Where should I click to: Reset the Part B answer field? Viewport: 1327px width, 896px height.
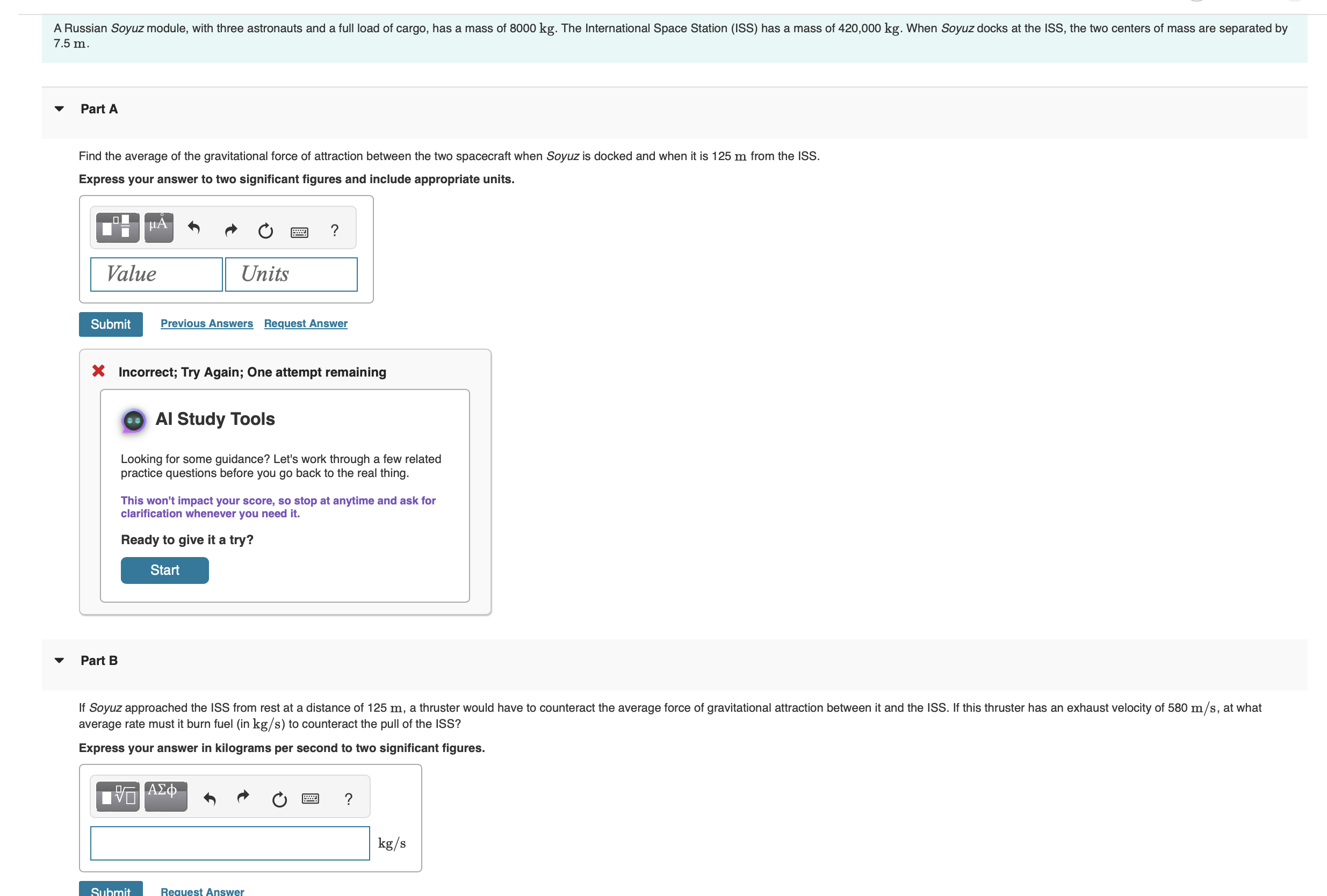tap(279, 799)
